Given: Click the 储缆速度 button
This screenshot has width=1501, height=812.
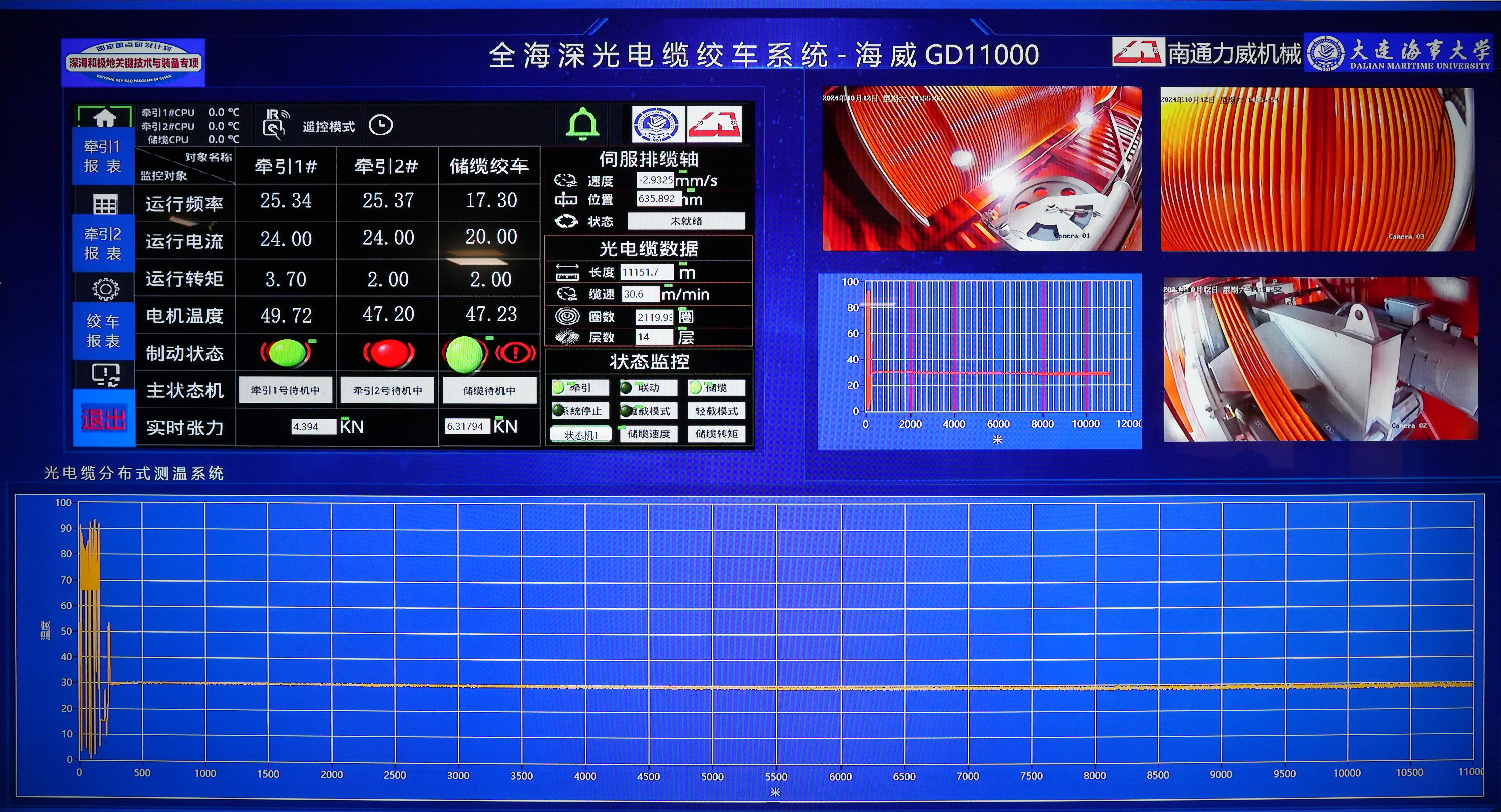Looking at the screenshot, I should (x=649, y=434).
